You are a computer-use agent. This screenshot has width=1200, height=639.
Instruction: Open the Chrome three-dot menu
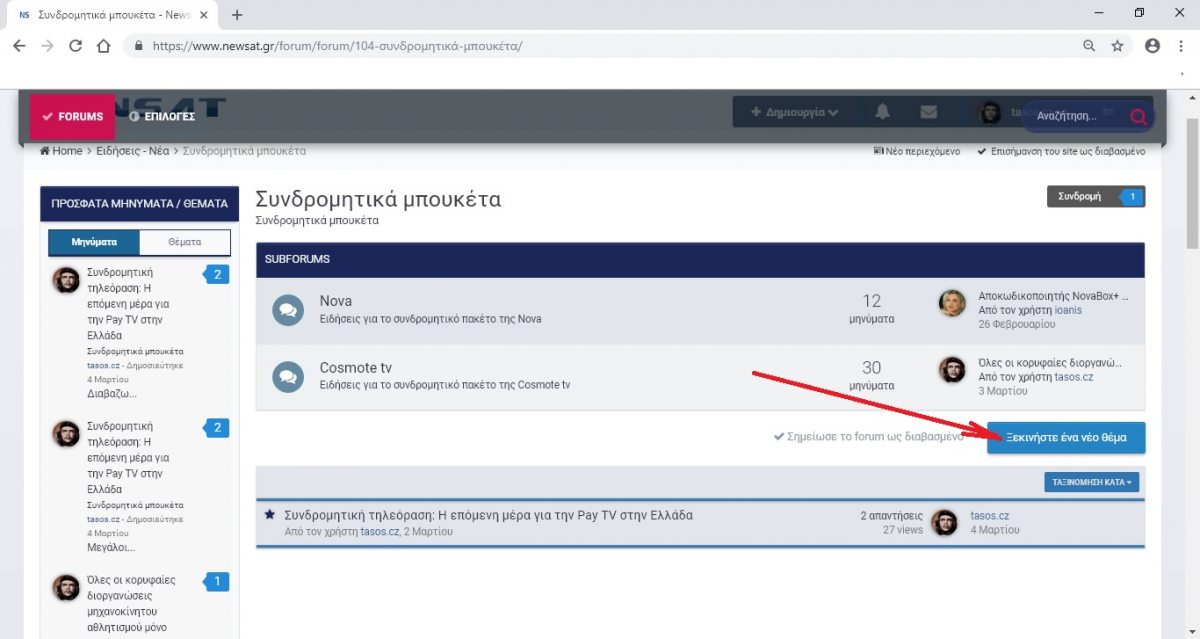click(1181, 46)
